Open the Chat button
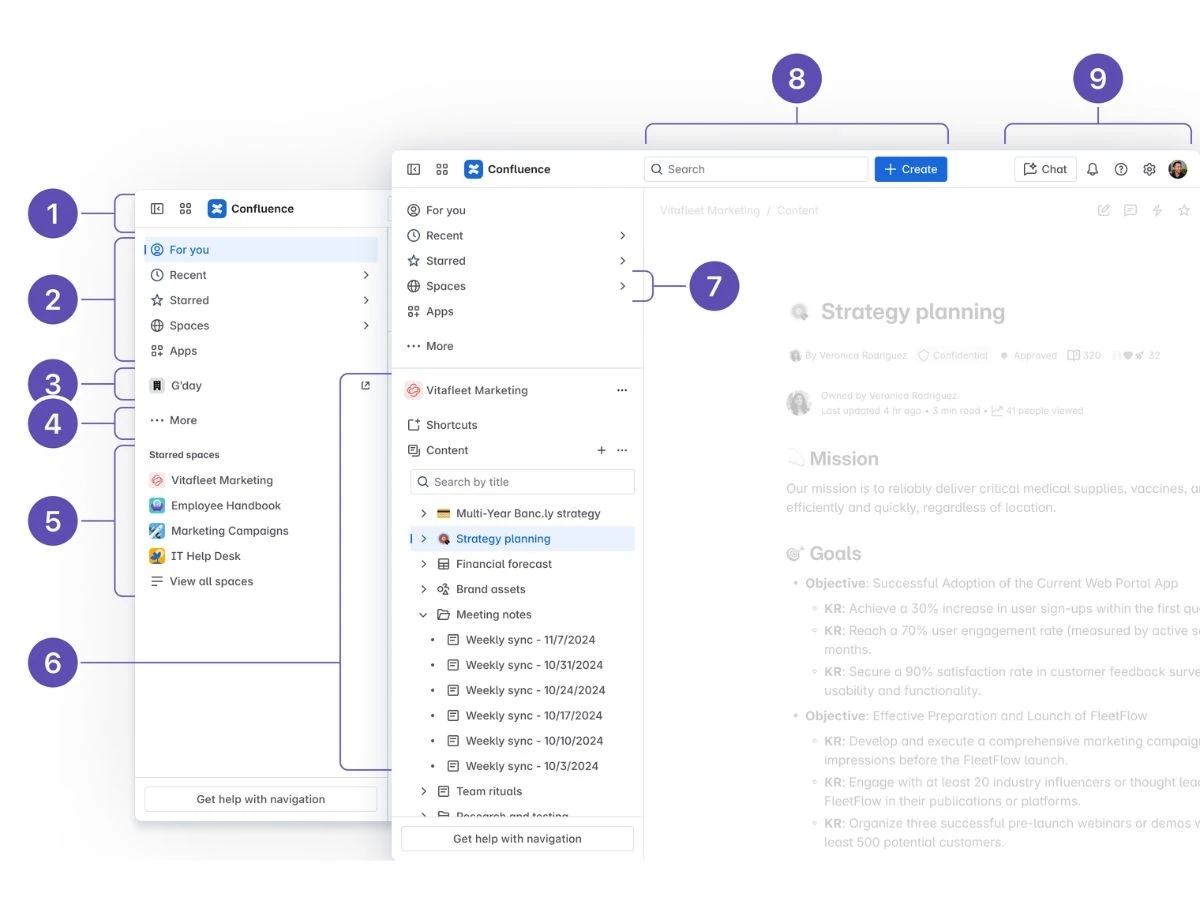1200x900 pixels. 1045,169
